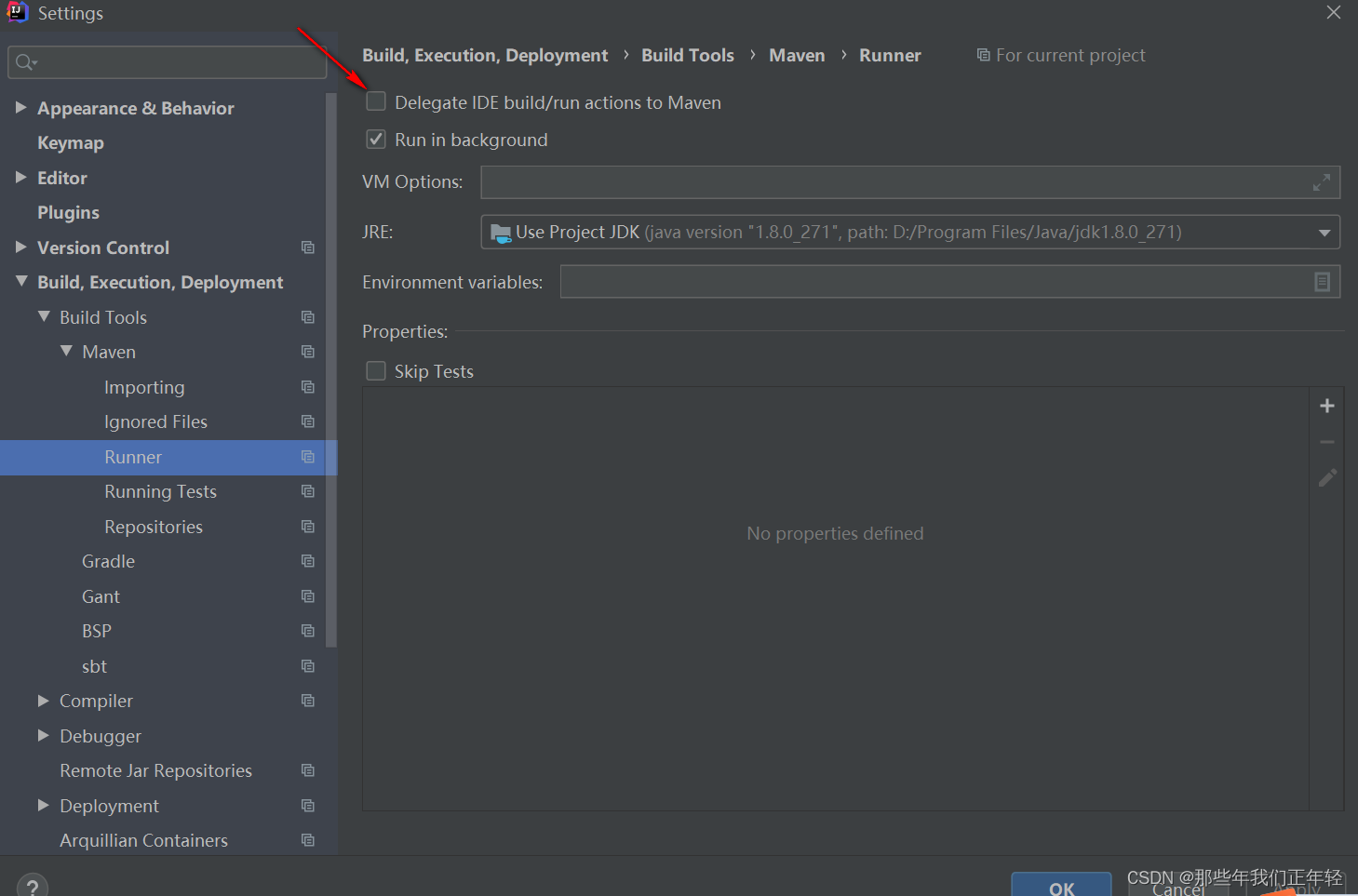The width and height of the screenshot is (1358, 896).
Task: Click project-level icon beside Compiler
Action: (308, 701)
